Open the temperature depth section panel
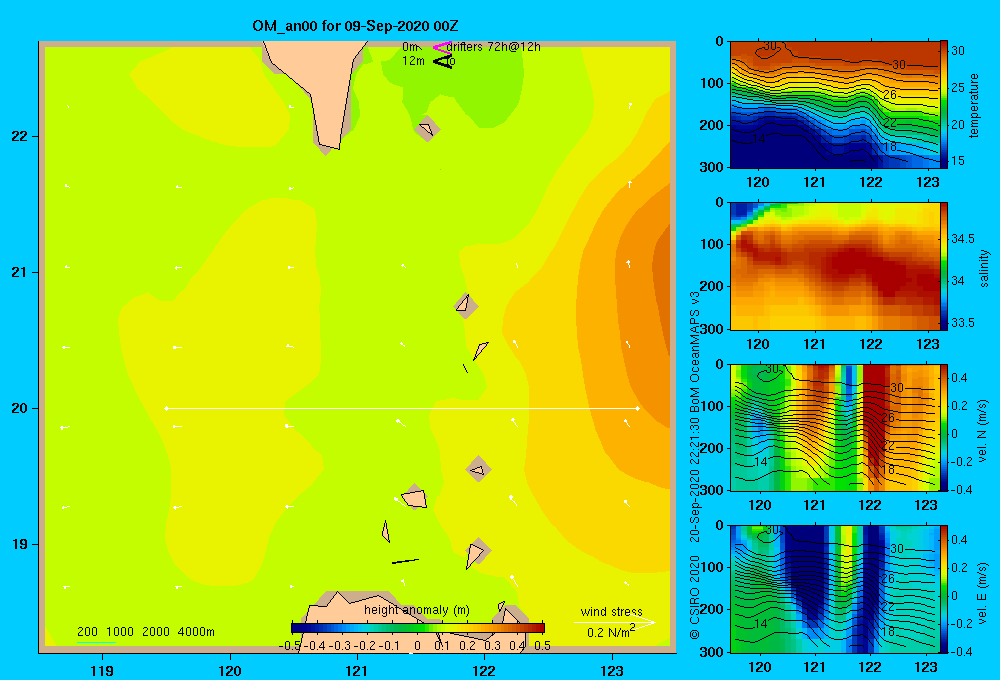Viewport: 1000px width, 680px height. click(x=835, y=105)
